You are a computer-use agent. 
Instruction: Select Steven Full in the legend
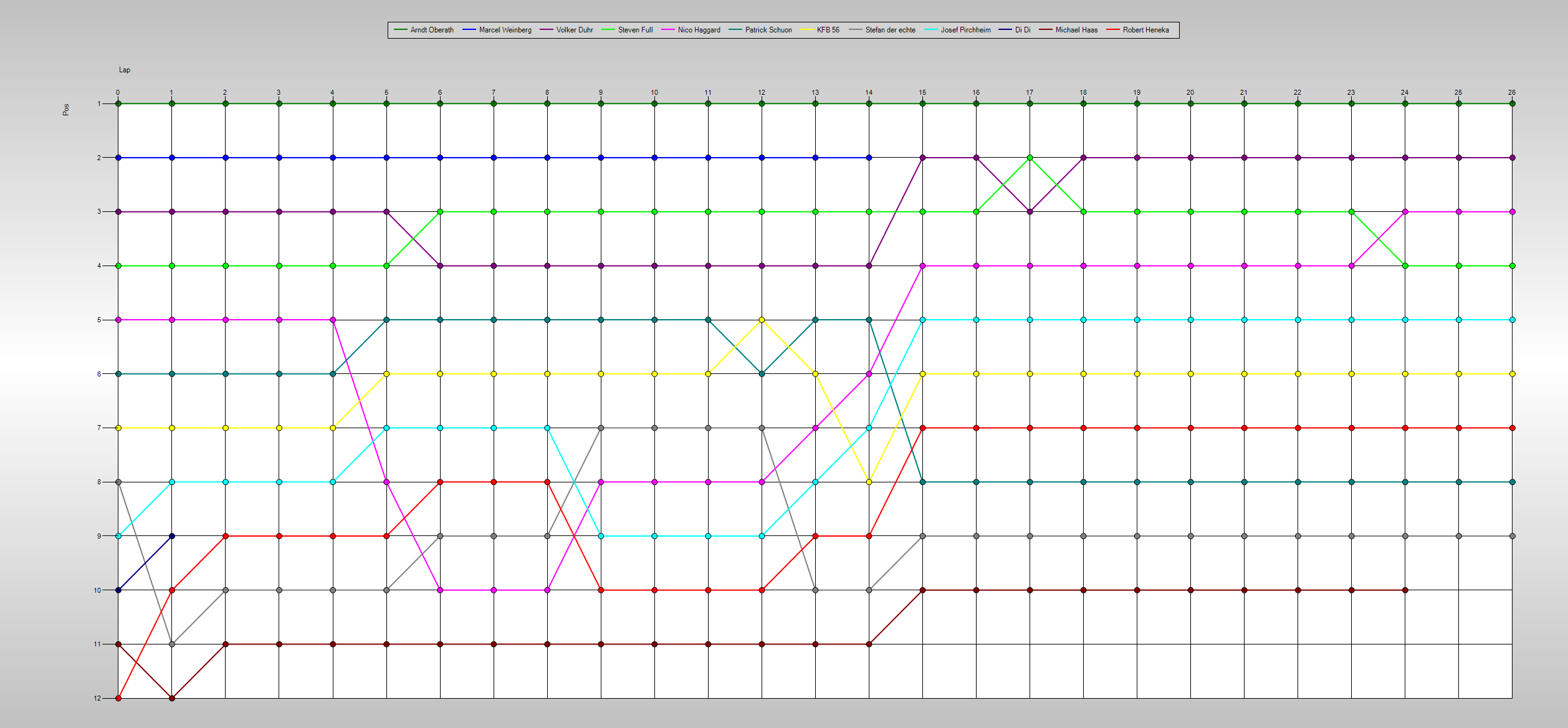[x=627, y=30]
